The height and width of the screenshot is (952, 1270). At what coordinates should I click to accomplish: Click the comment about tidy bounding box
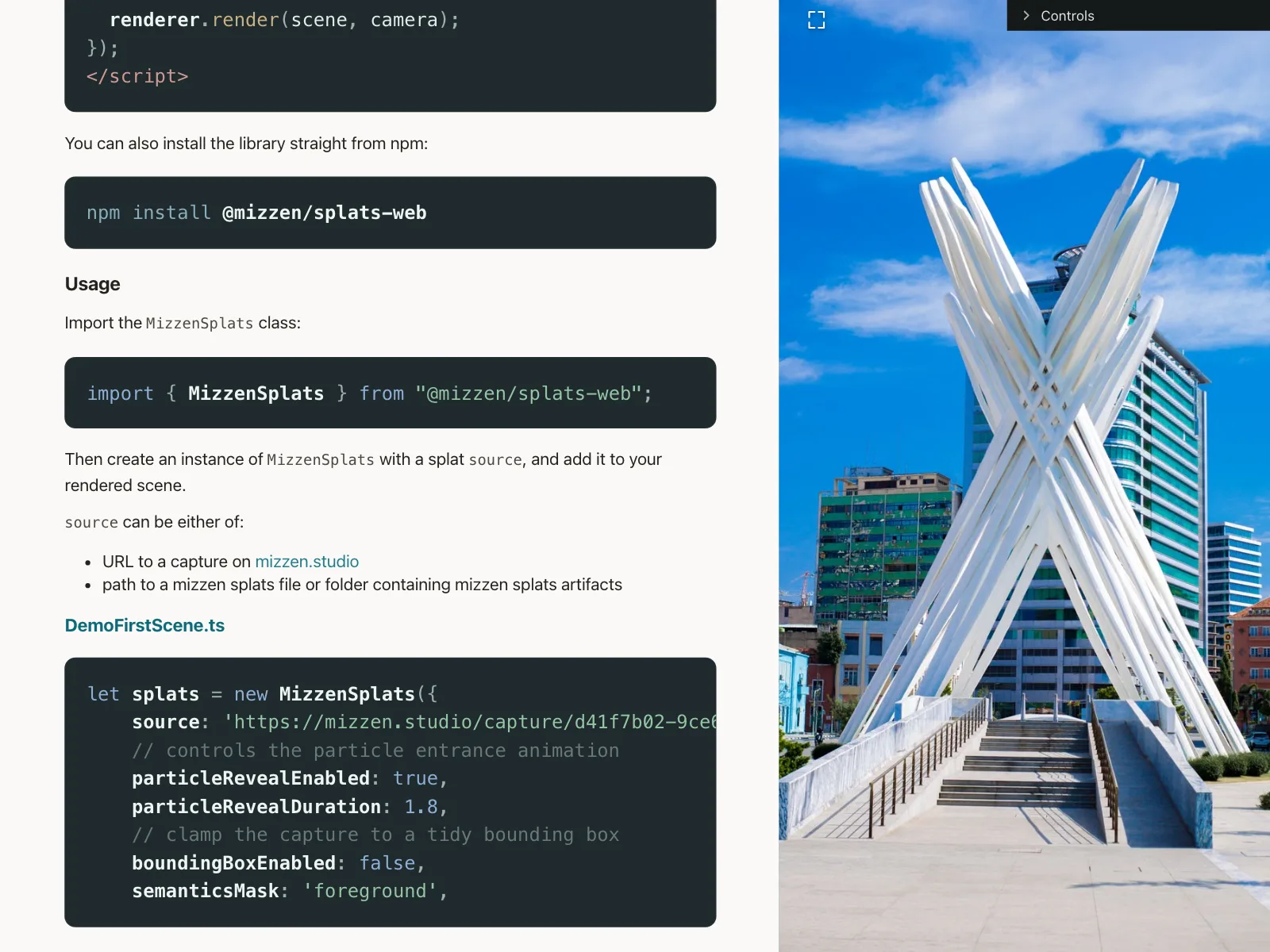[x=375, y=835]
